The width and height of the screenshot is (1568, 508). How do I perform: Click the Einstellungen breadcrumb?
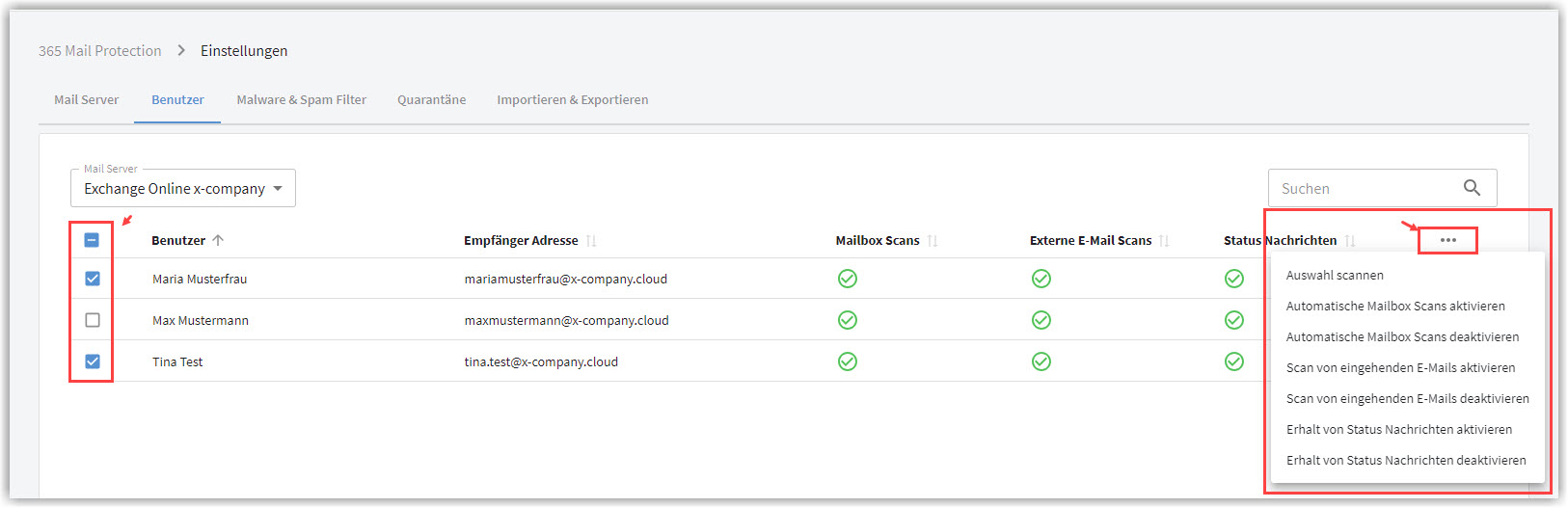coord(244,50)
